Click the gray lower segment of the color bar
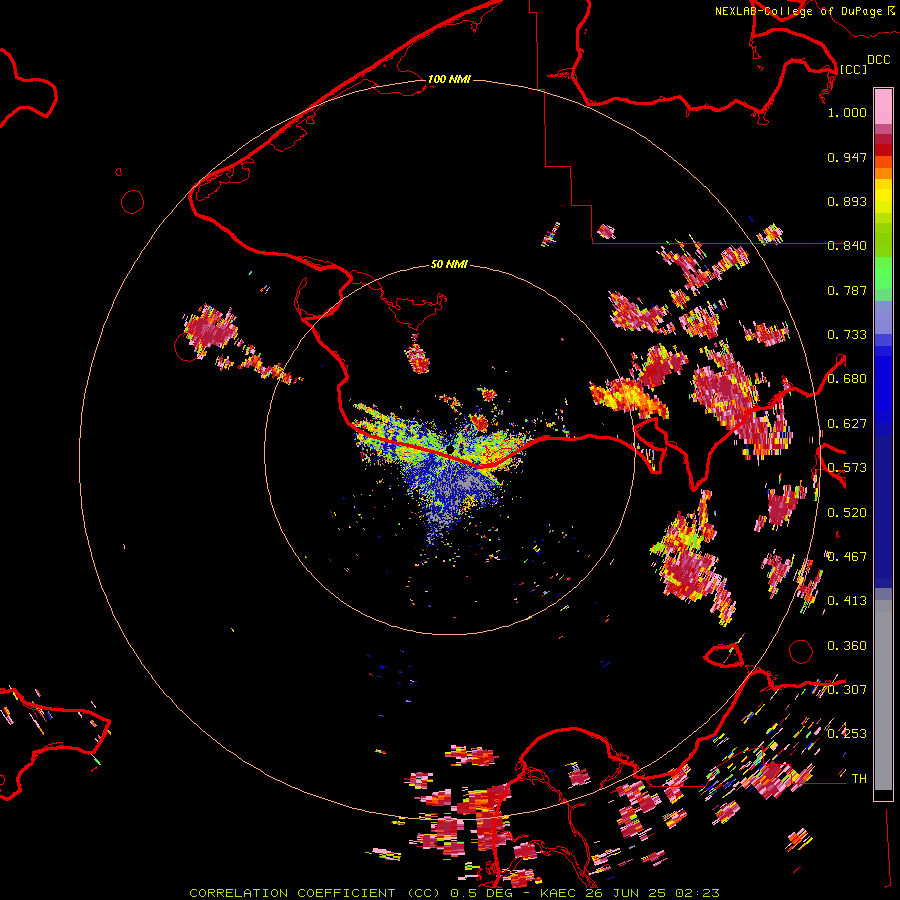Image resolution: width=900 pixels, height=900 pixels. coord(883,695)
